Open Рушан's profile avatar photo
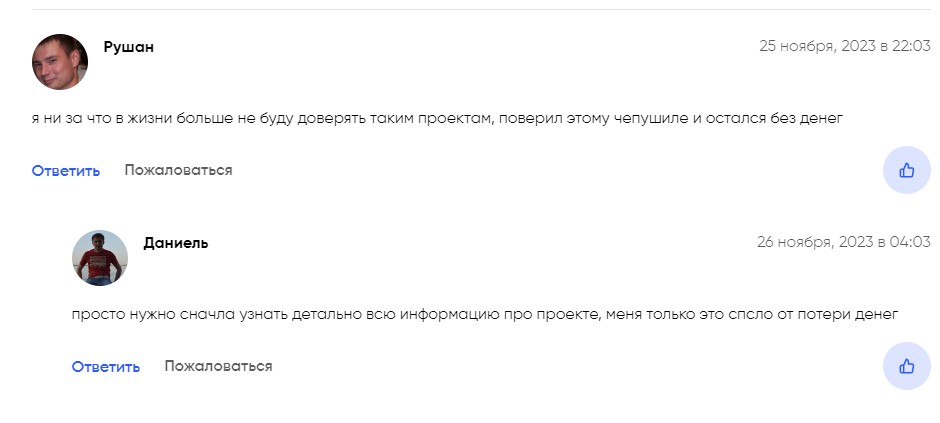This screenshot has width=940, height=423. tap(60, 62)
